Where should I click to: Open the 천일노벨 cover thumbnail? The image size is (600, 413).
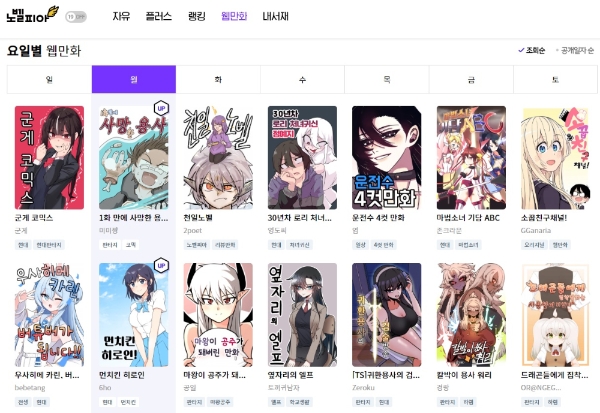[218, 158]
